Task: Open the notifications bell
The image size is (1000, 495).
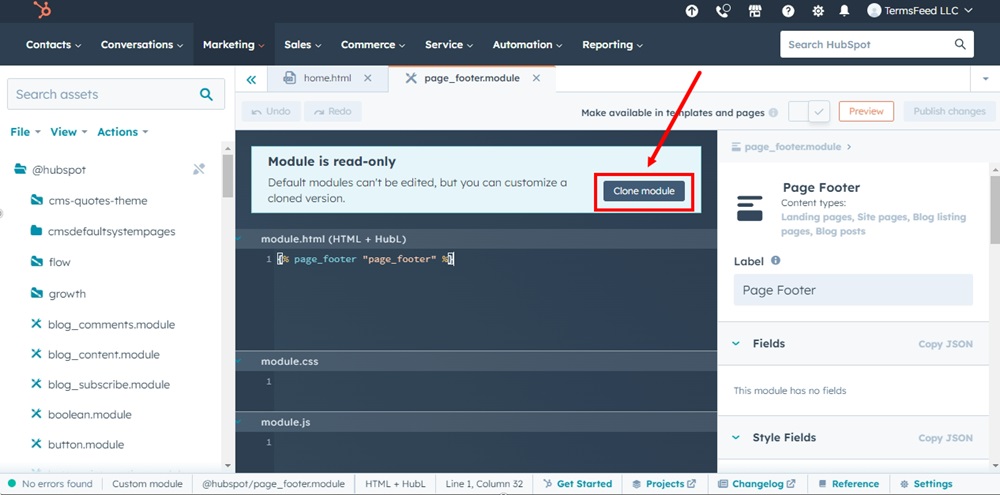Action: click(x=844, y=11)
